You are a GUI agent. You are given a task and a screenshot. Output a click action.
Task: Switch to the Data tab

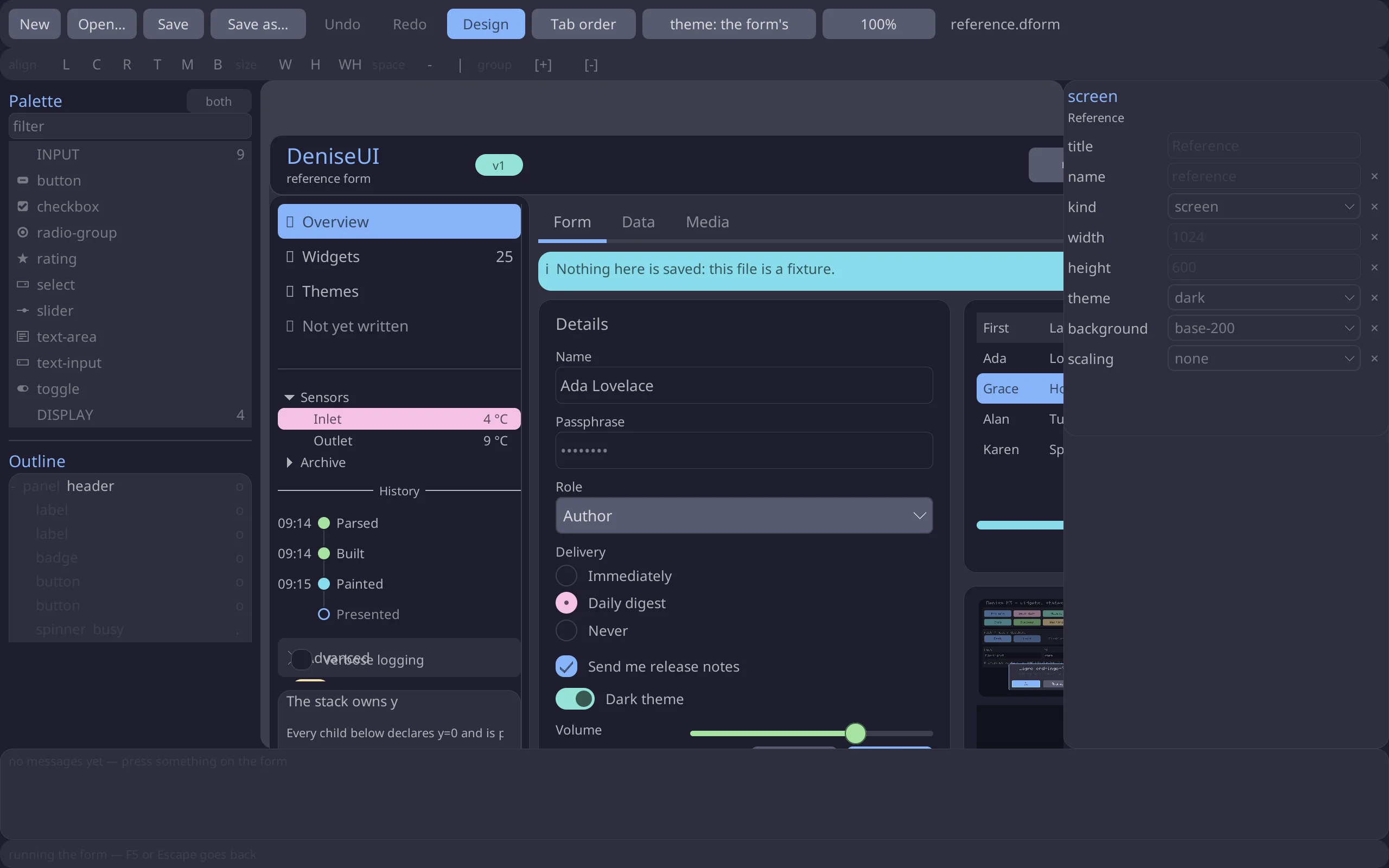[638, 221]
